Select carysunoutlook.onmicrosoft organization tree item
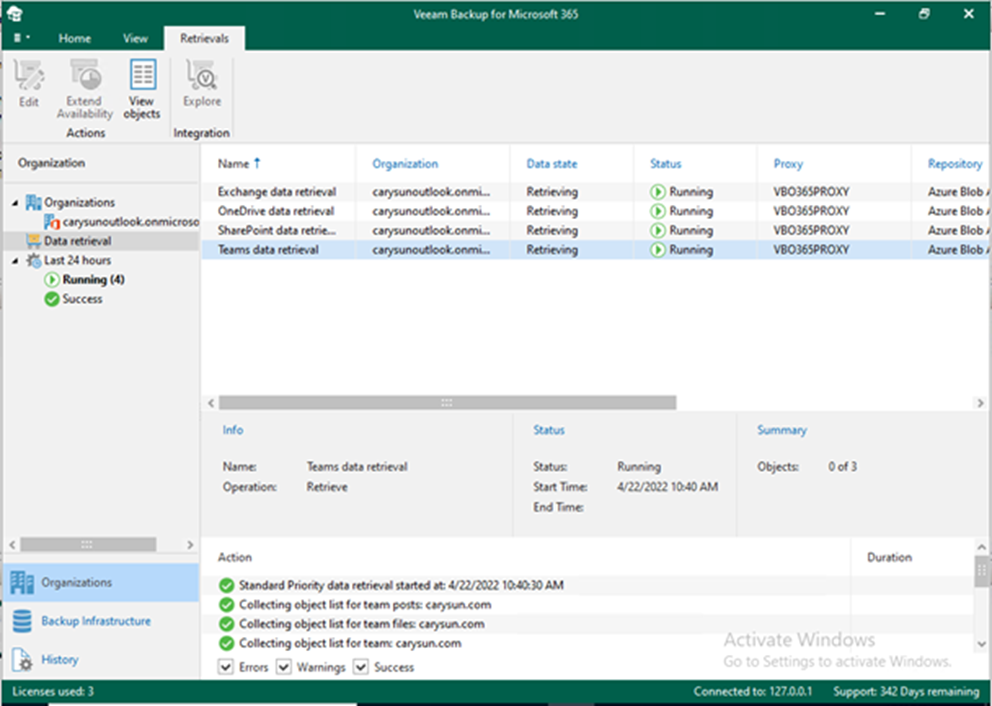Image resolution: width=992 pixels, height=706 pixels. coord(130,222)
